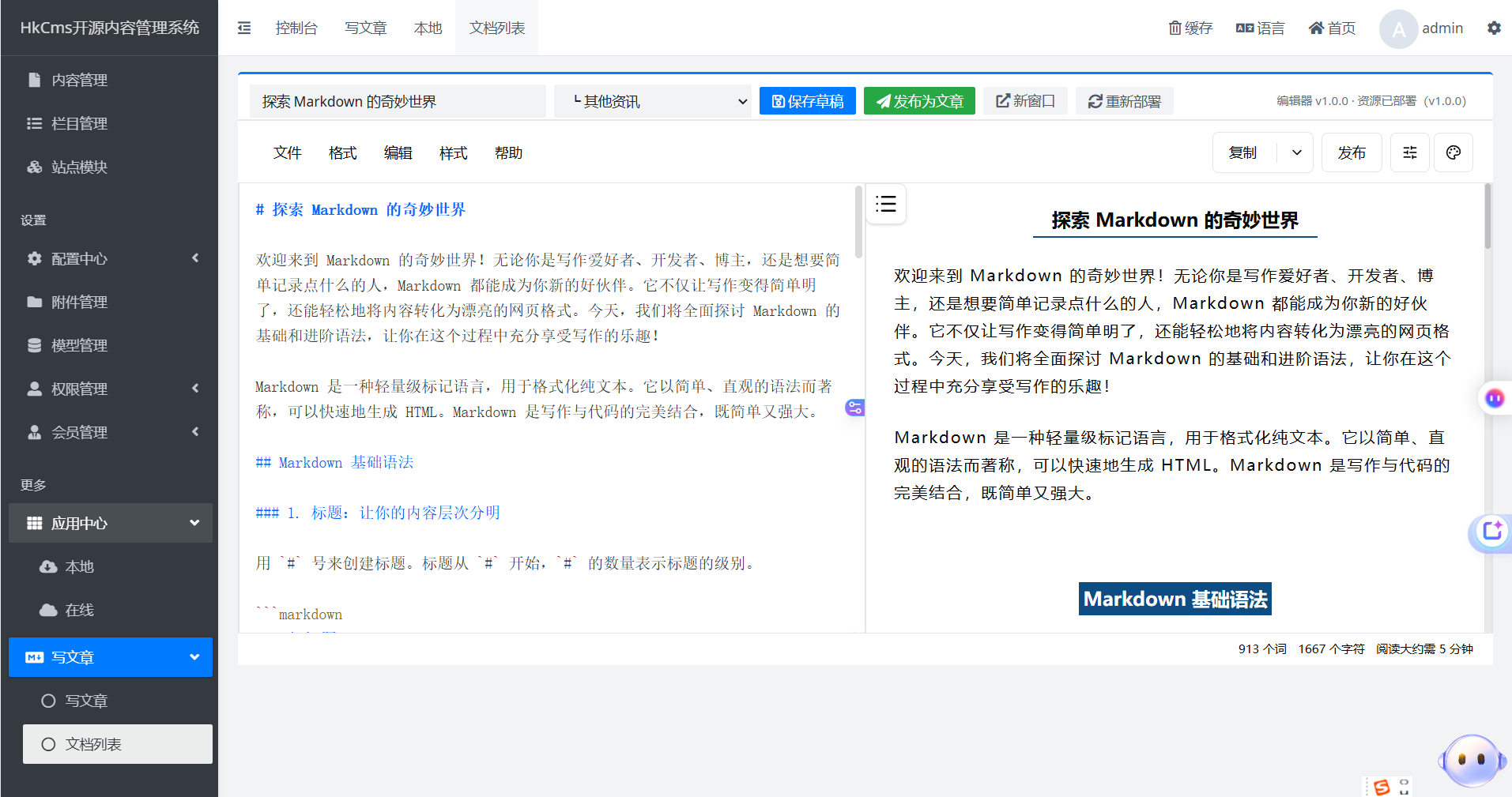1512x797 pixels.
Task: Click the purple sync icon between the panes
Action: pyautogui.click(x=855, y=408)
